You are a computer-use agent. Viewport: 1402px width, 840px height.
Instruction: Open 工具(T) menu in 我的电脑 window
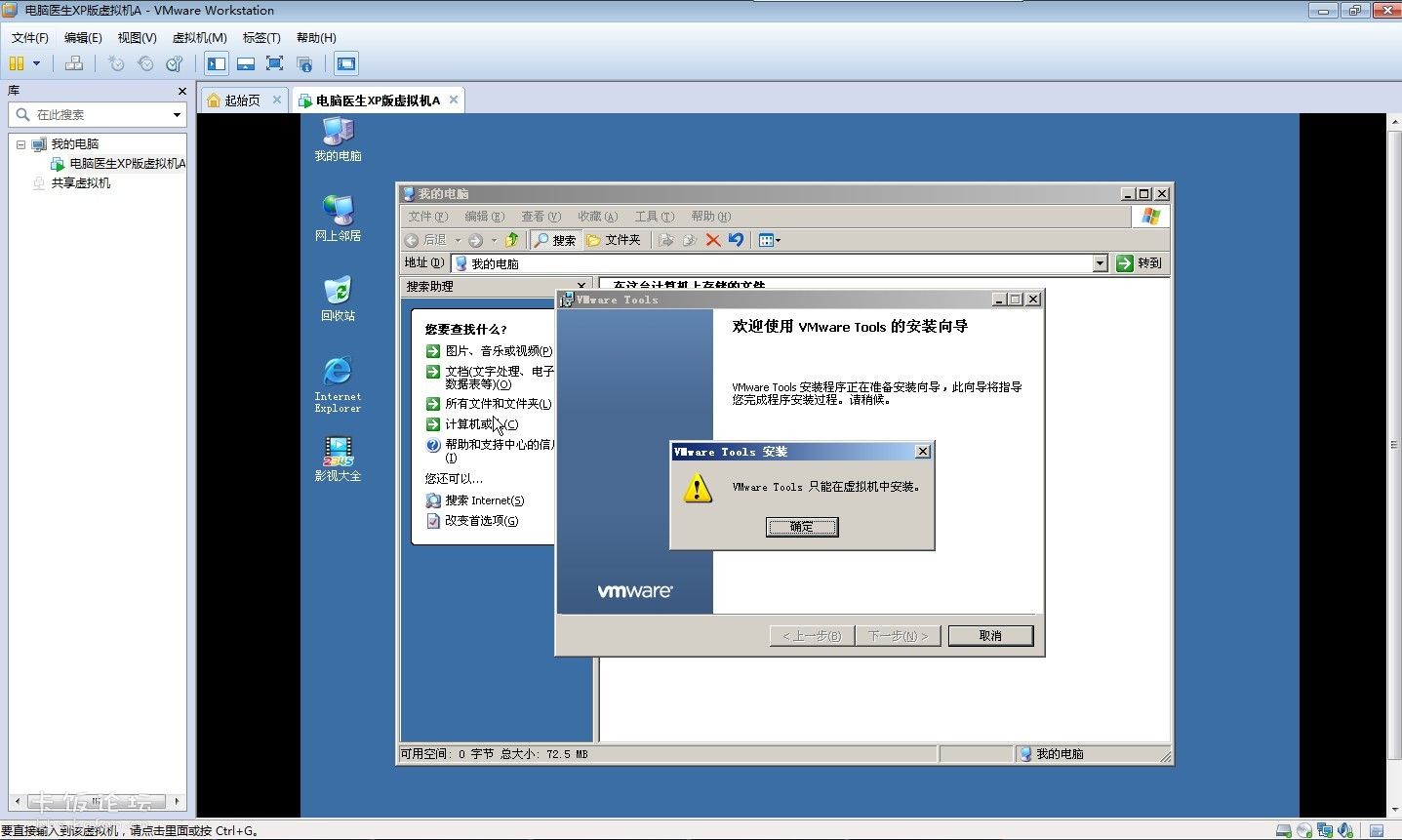pos(654,217)
